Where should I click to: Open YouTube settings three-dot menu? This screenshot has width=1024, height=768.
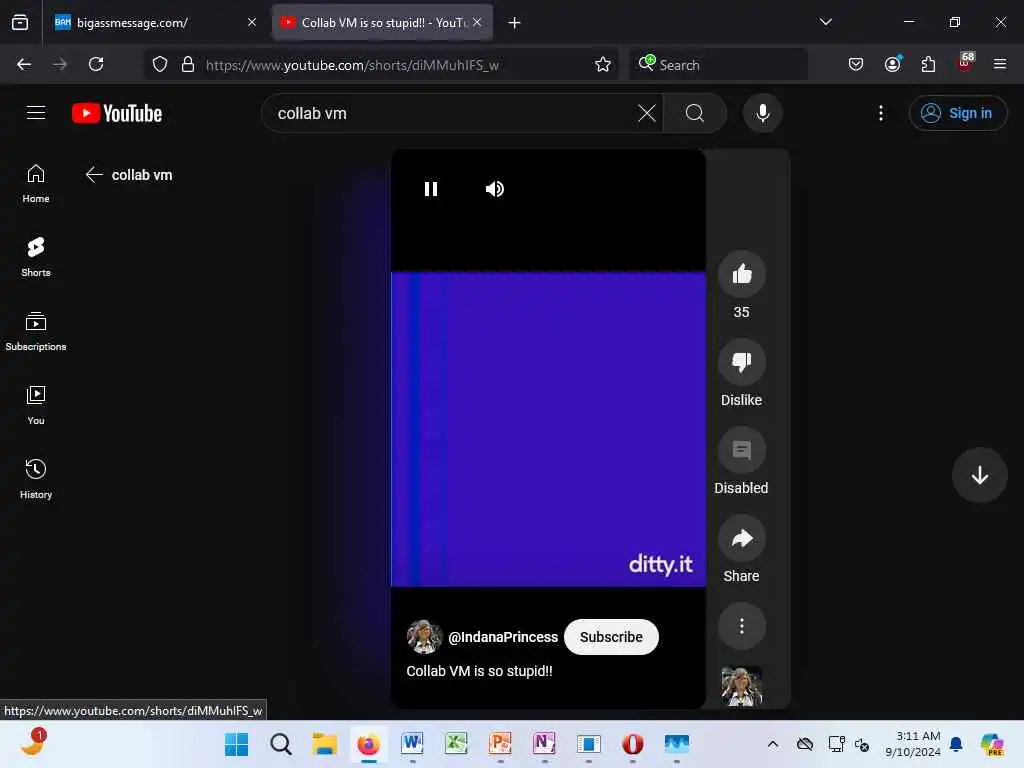point(880,113)
